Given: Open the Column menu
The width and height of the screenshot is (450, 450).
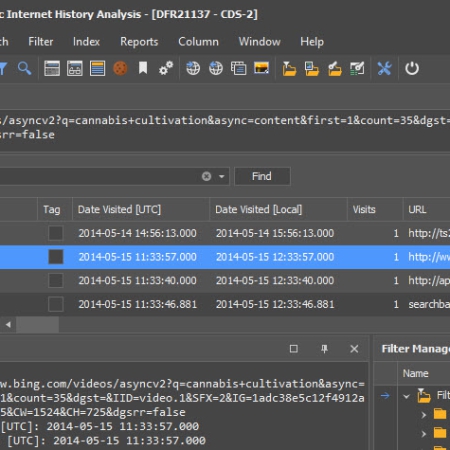Looking at the screenshot, I should point(198,42).
